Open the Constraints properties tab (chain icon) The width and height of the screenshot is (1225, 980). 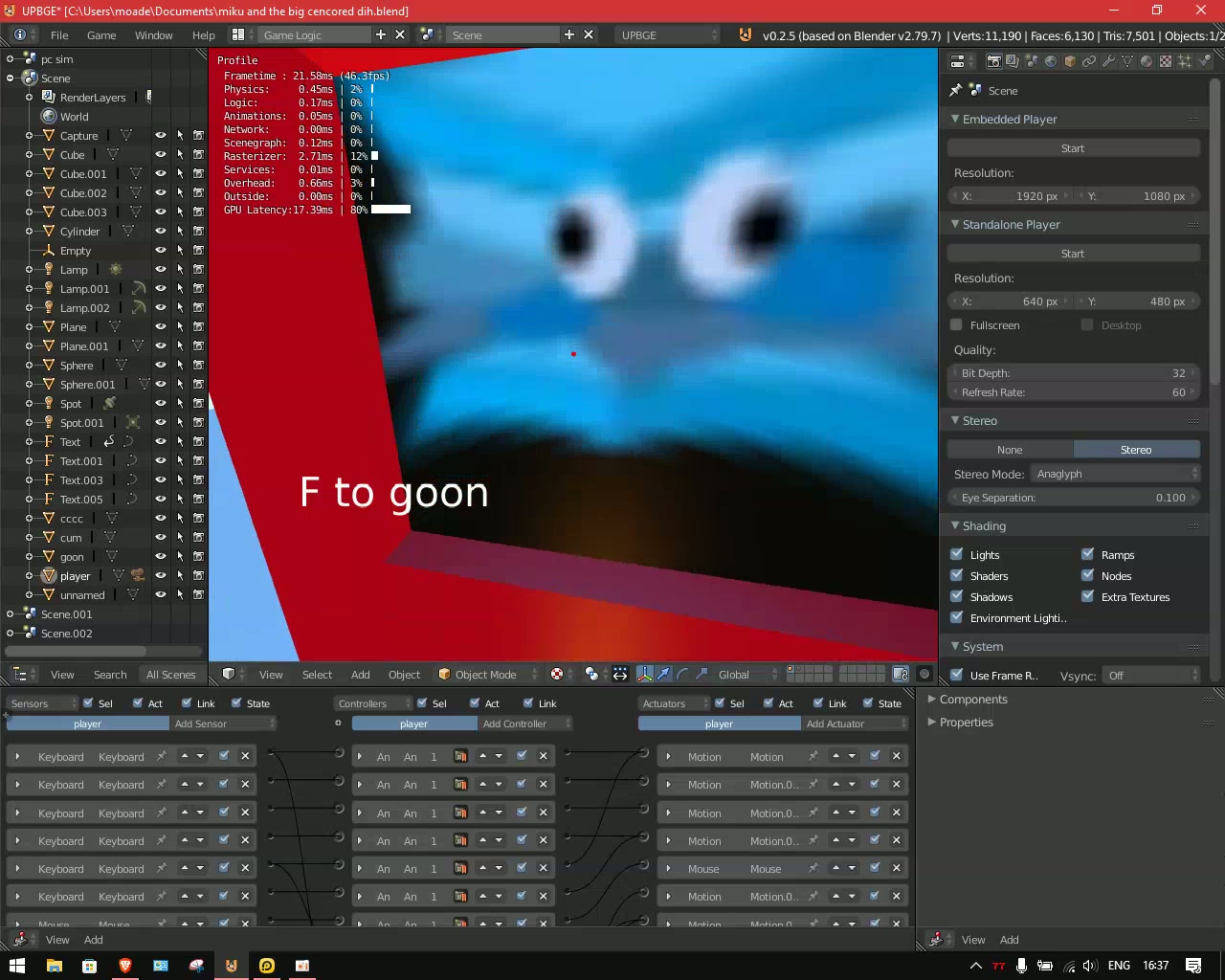click(1089, 61)
